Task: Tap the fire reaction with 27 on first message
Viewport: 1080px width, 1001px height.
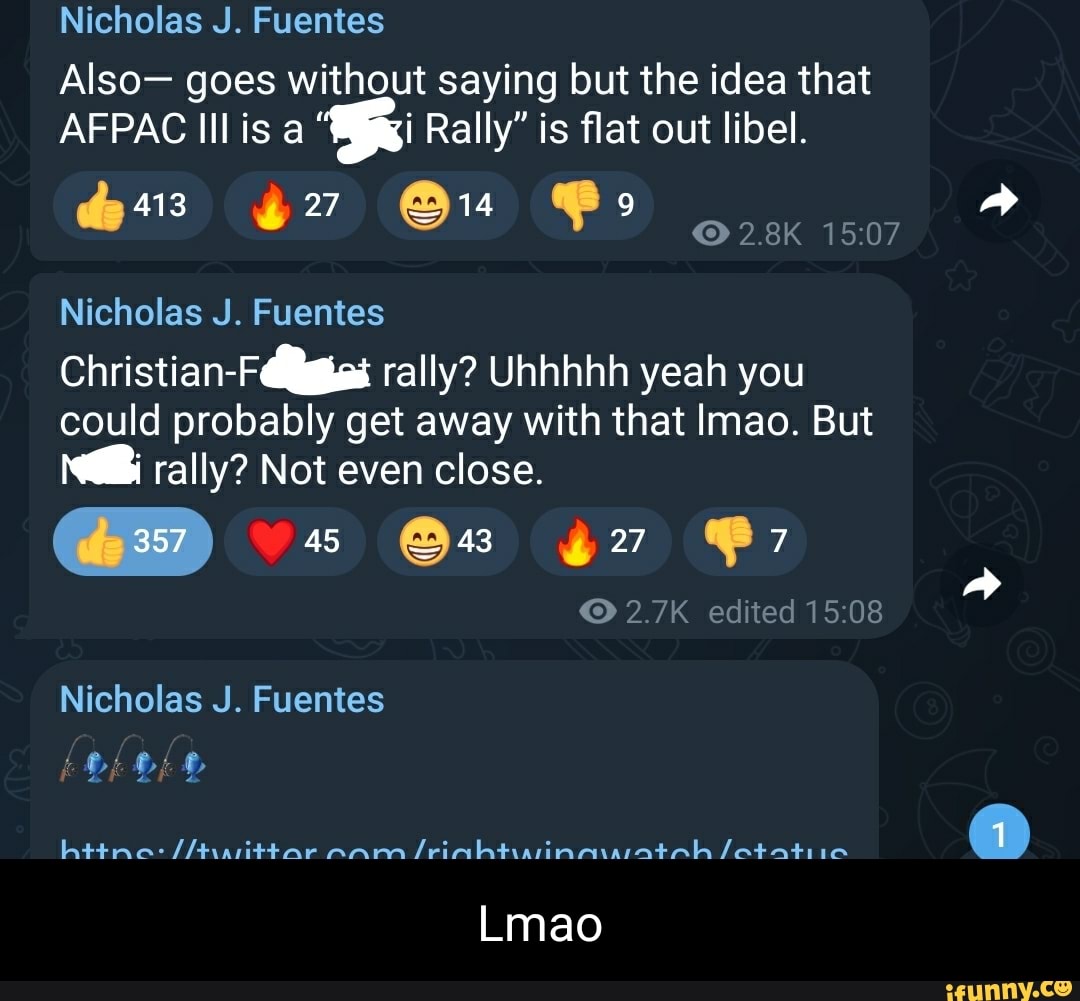Action: pos(295,205)
